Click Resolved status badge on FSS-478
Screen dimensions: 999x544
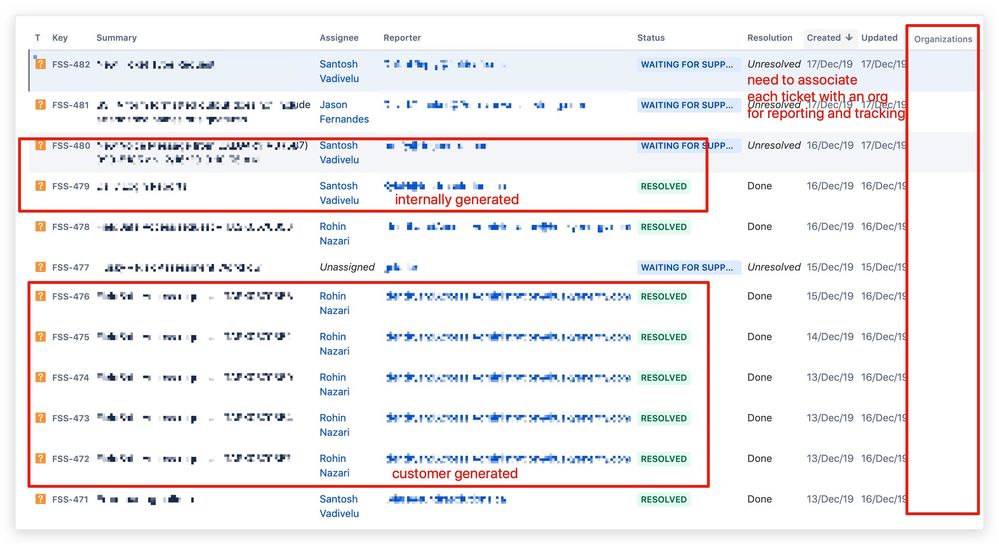[664, 227]
